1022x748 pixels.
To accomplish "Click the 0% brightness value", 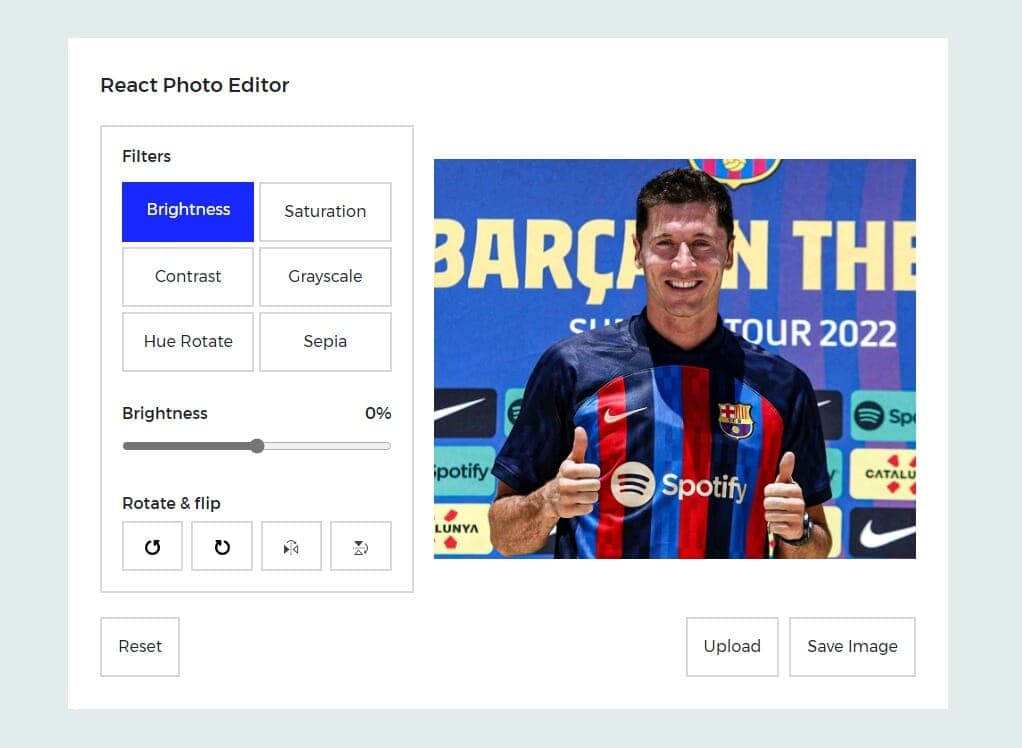I will [378, 413].
